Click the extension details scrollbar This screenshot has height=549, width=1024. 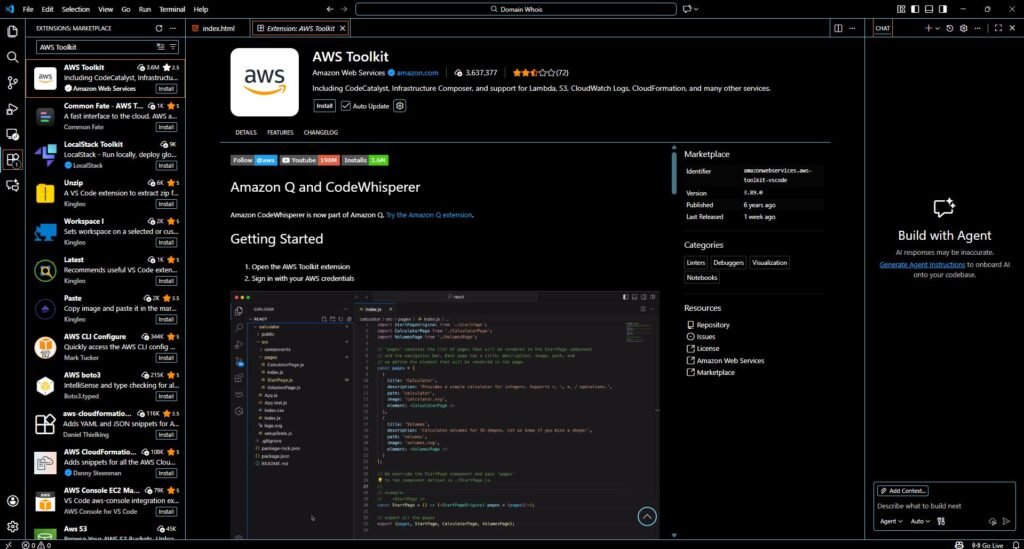[674, 172]
